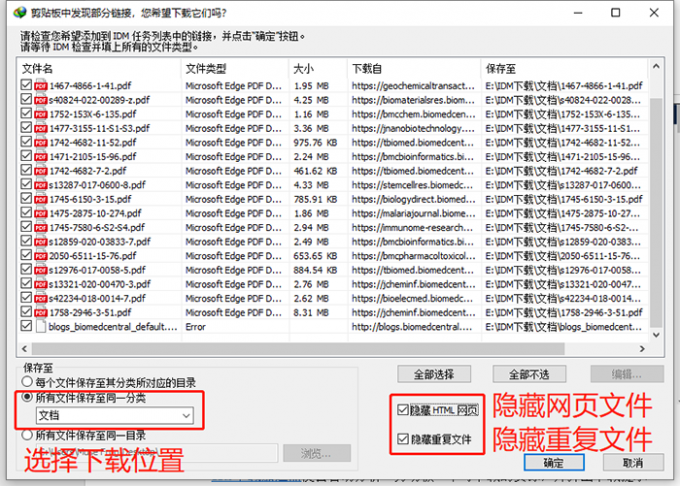Select 每个文件保存至其分类所对应的目录 radio
Screen dimensions: 680x486
pyautogui.click(x=27, y=382)
